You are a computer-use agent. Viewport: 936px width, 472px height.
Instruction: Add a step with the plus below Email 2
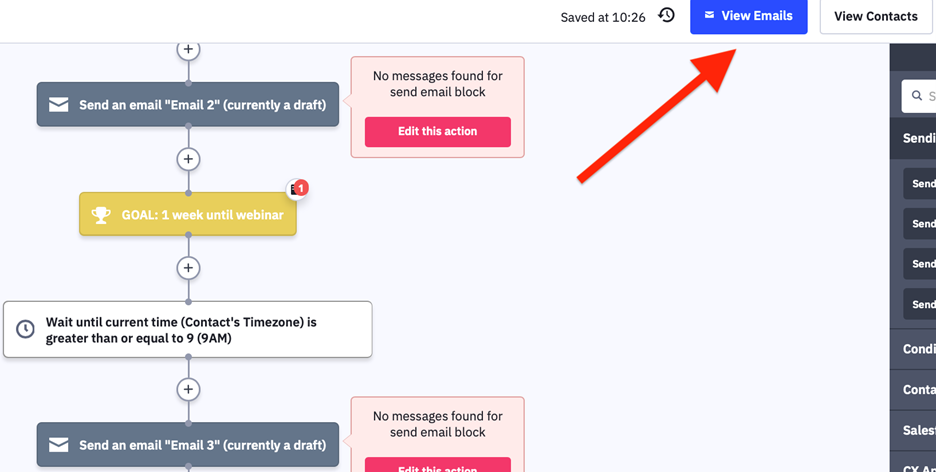188,159
